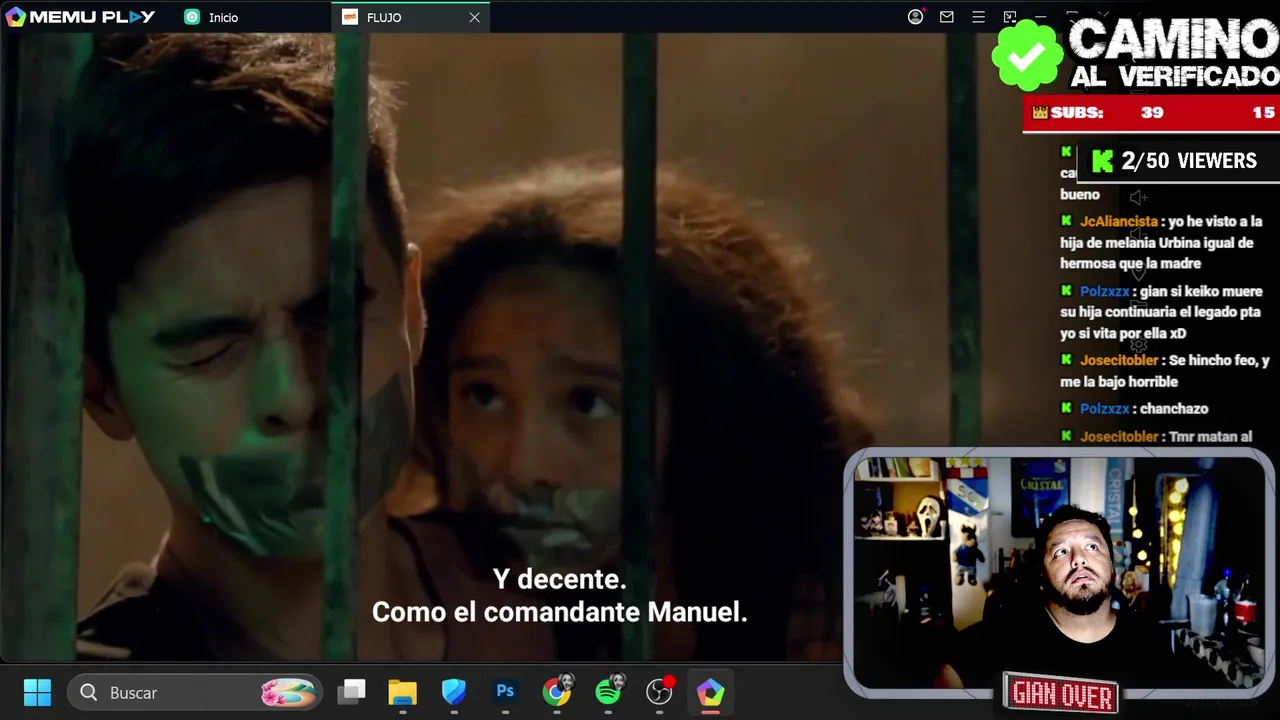Open the Windows Start menu
The width and height of the screenshot is (1280, 720).
(37, 692)
